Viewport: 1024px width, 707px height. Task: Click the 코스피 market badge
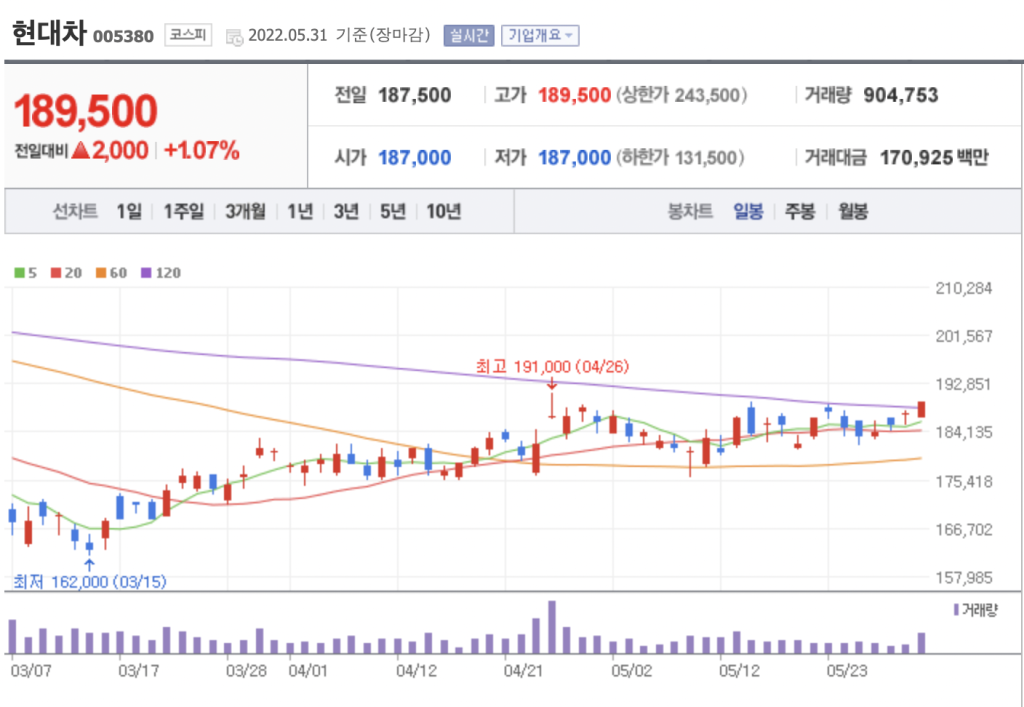point(188,36)
